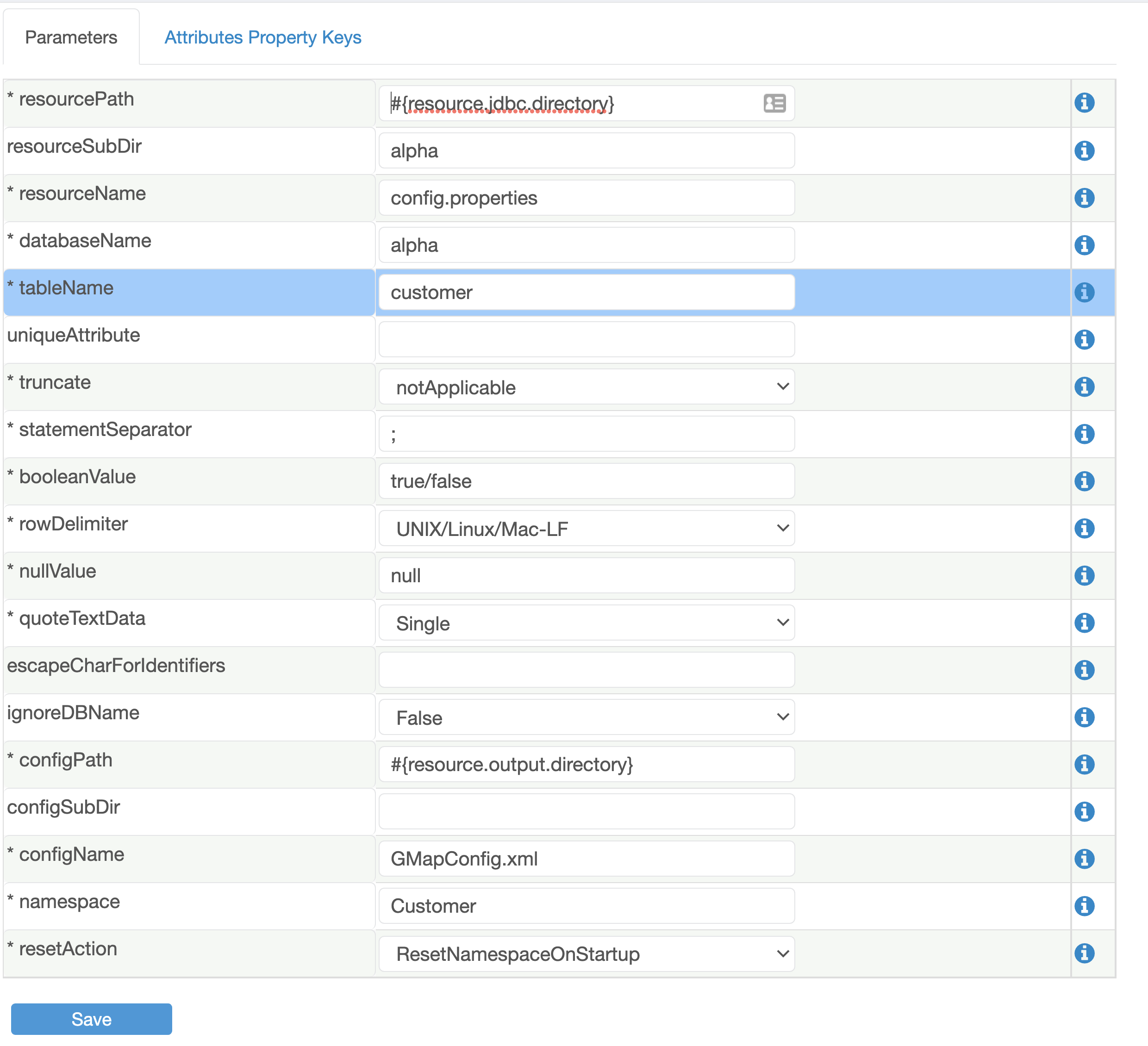The image size is (1148, 1046).
Task: Click info icon for resourcePath row
Action: [x=1084, y=103]
